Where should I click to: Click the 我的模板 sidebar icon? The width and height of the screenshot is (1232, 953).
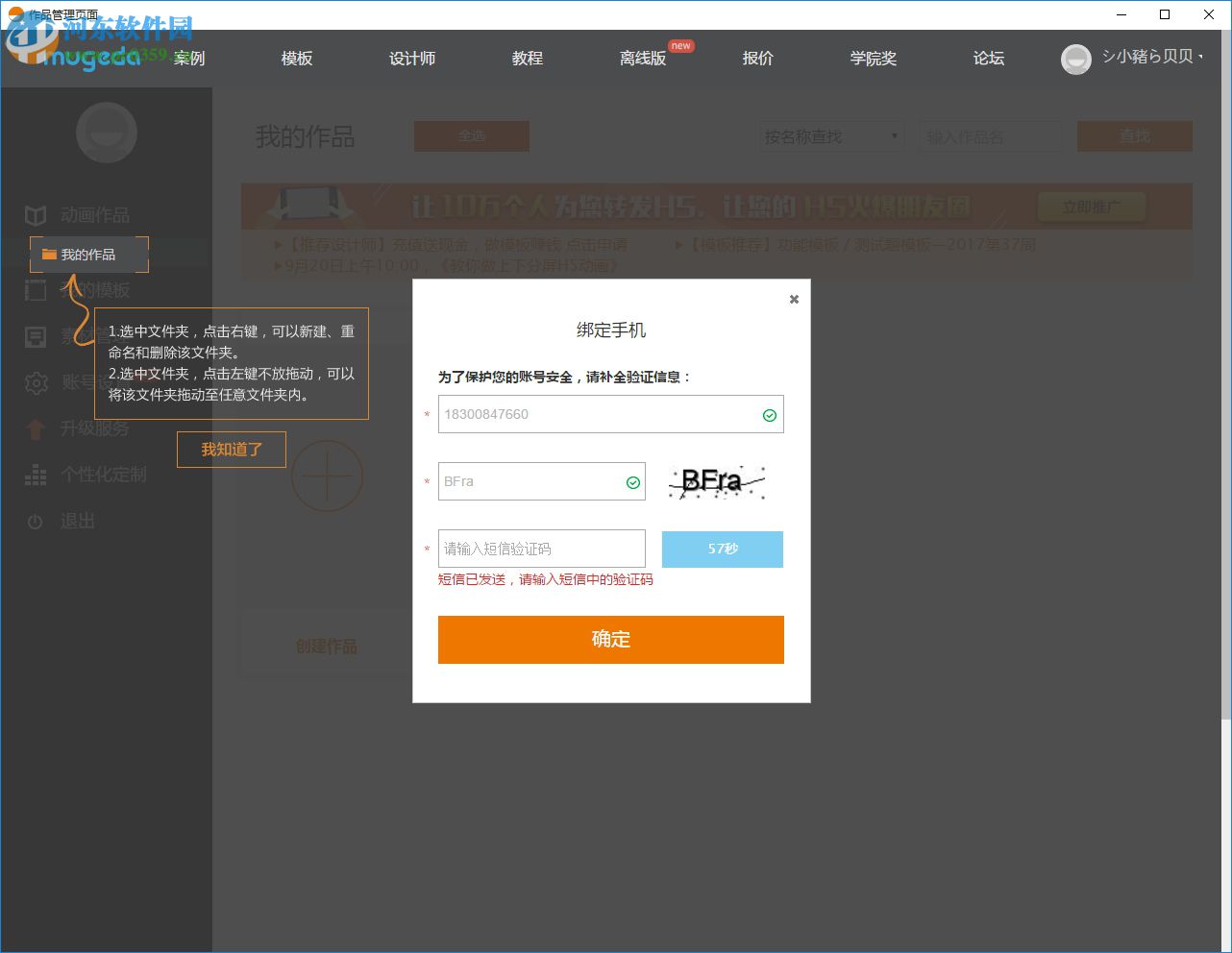point(36,290)
